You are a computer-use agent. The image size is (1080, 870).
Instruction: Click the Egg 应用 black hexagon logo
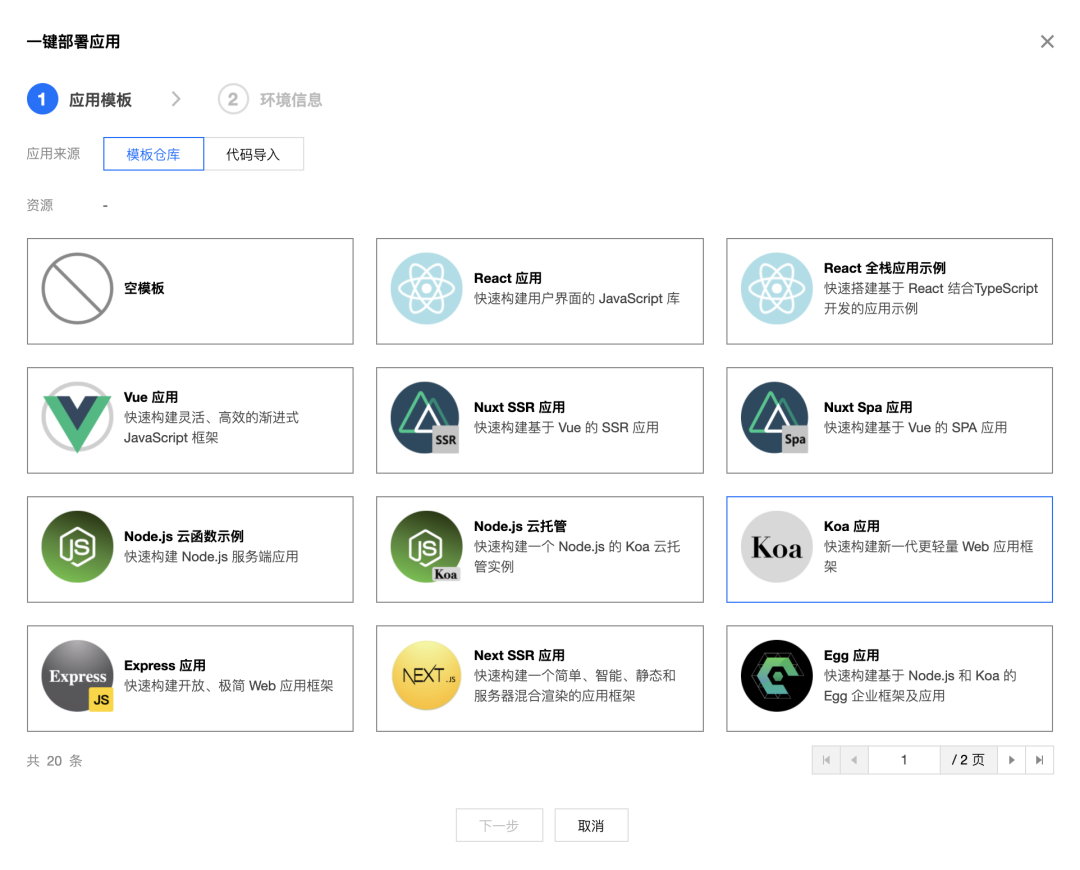[776, 676]
